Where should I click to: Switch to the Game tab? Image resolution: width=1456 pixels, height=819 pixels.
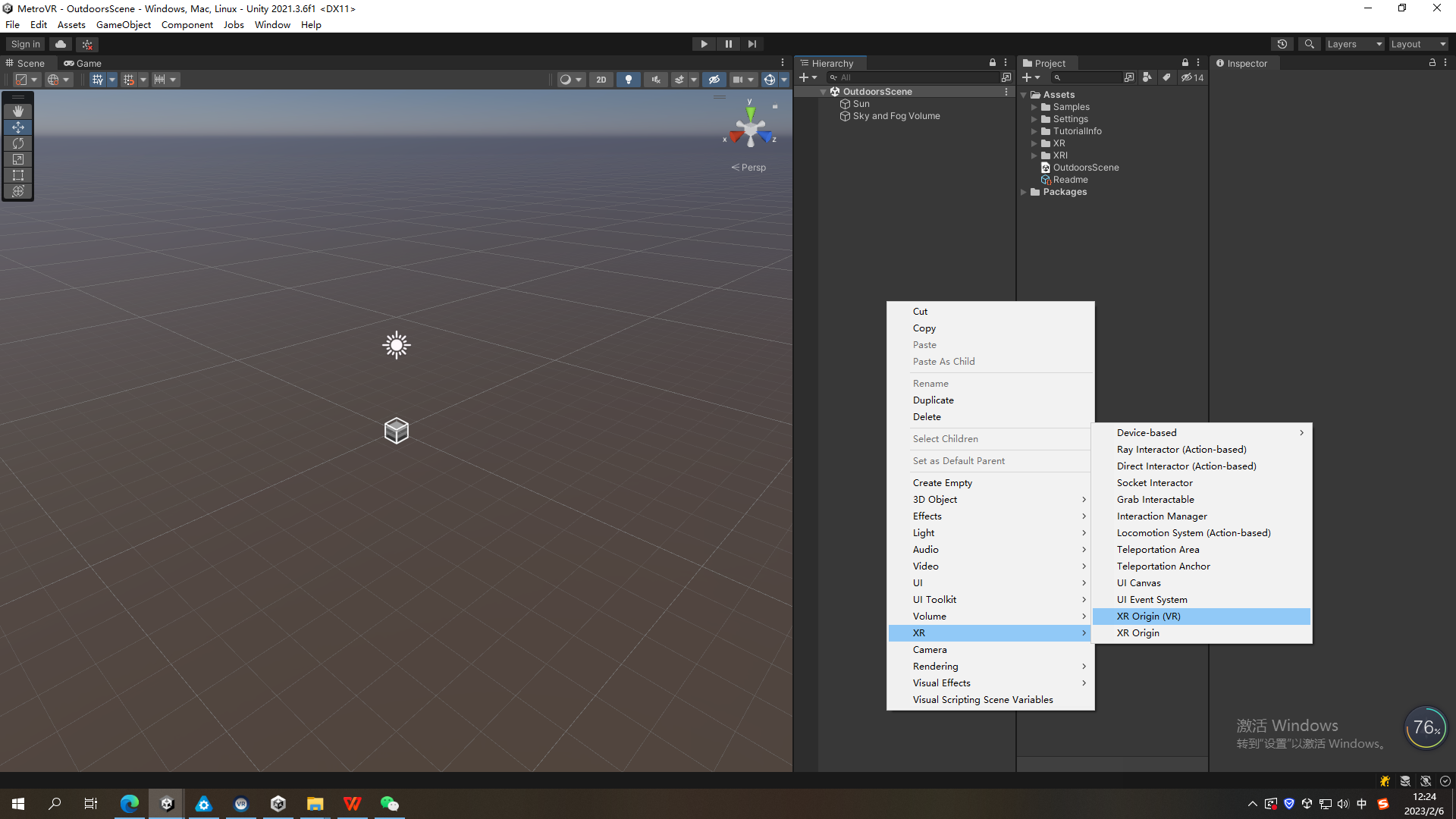[x=83, y=64]
